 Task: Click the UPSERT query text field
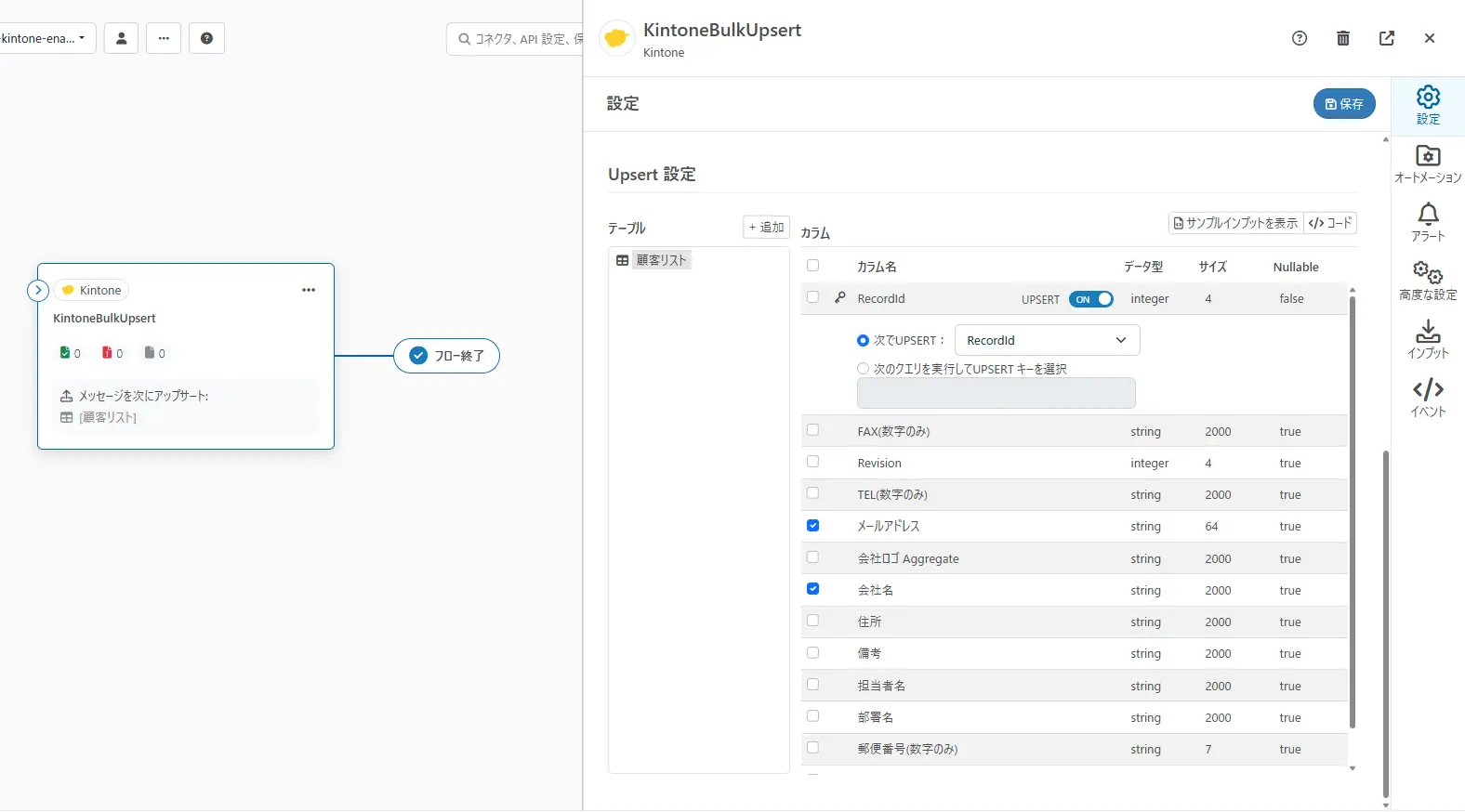(996, 393)
